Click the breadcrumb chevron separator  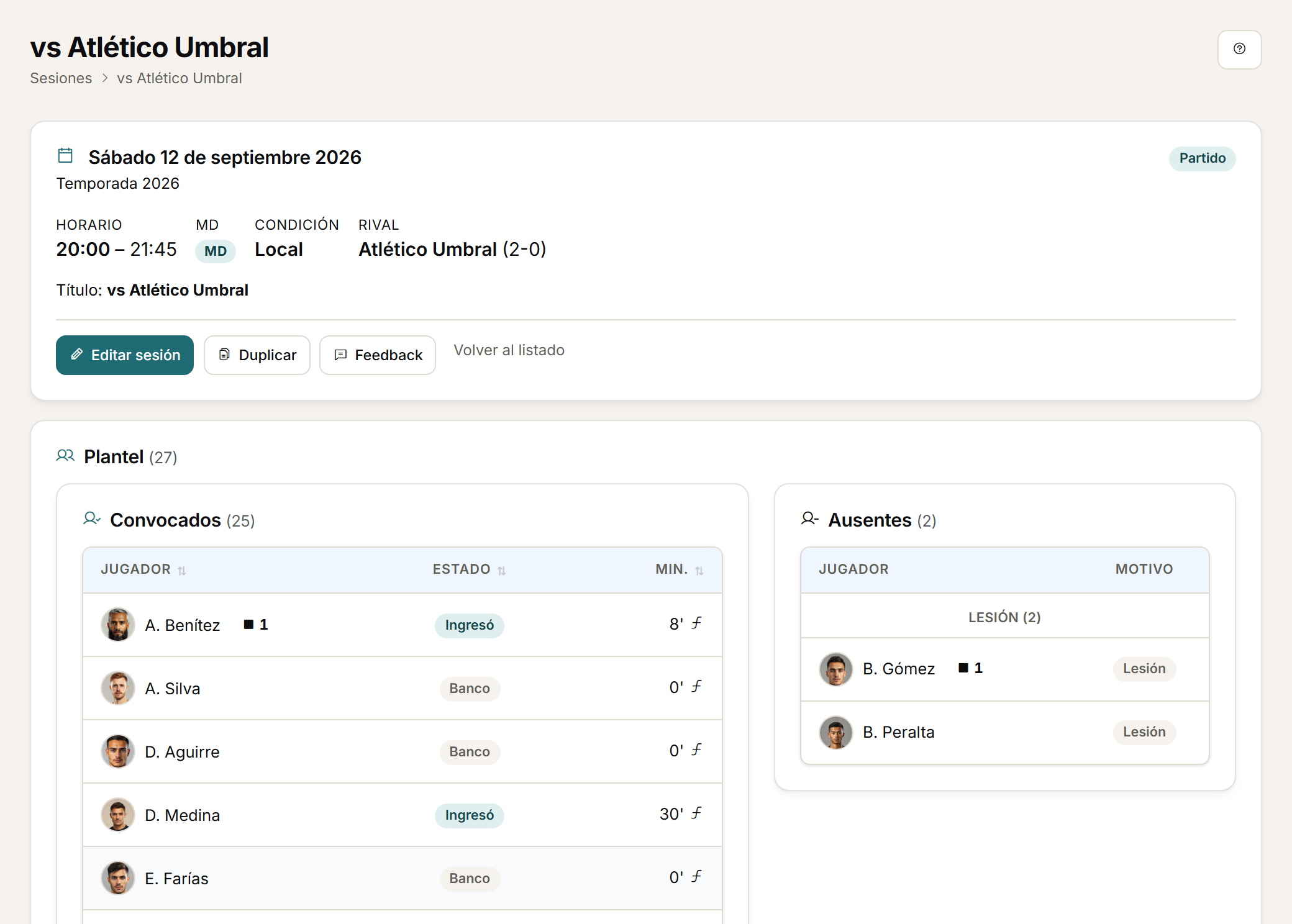105,78
